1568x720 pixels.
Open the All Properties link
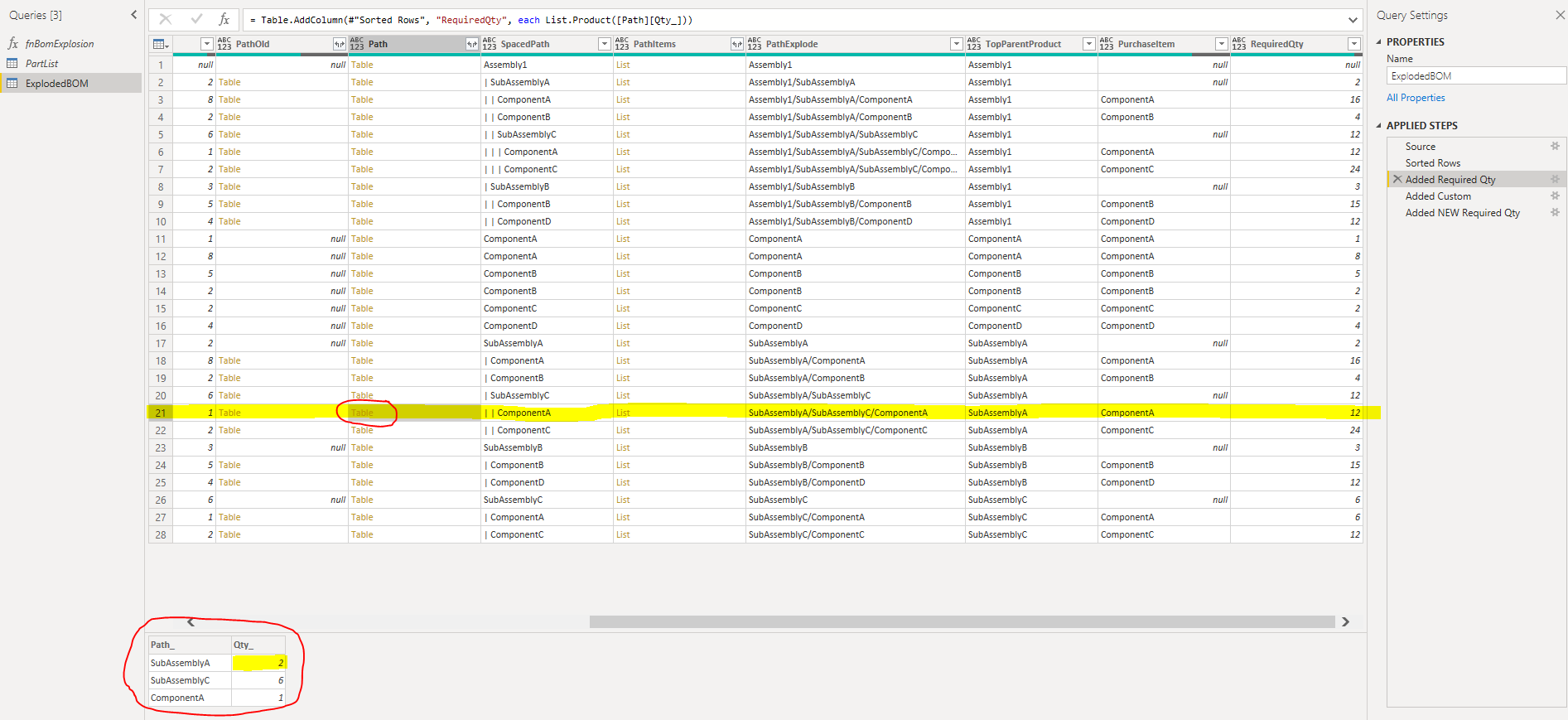[1416, 98]
